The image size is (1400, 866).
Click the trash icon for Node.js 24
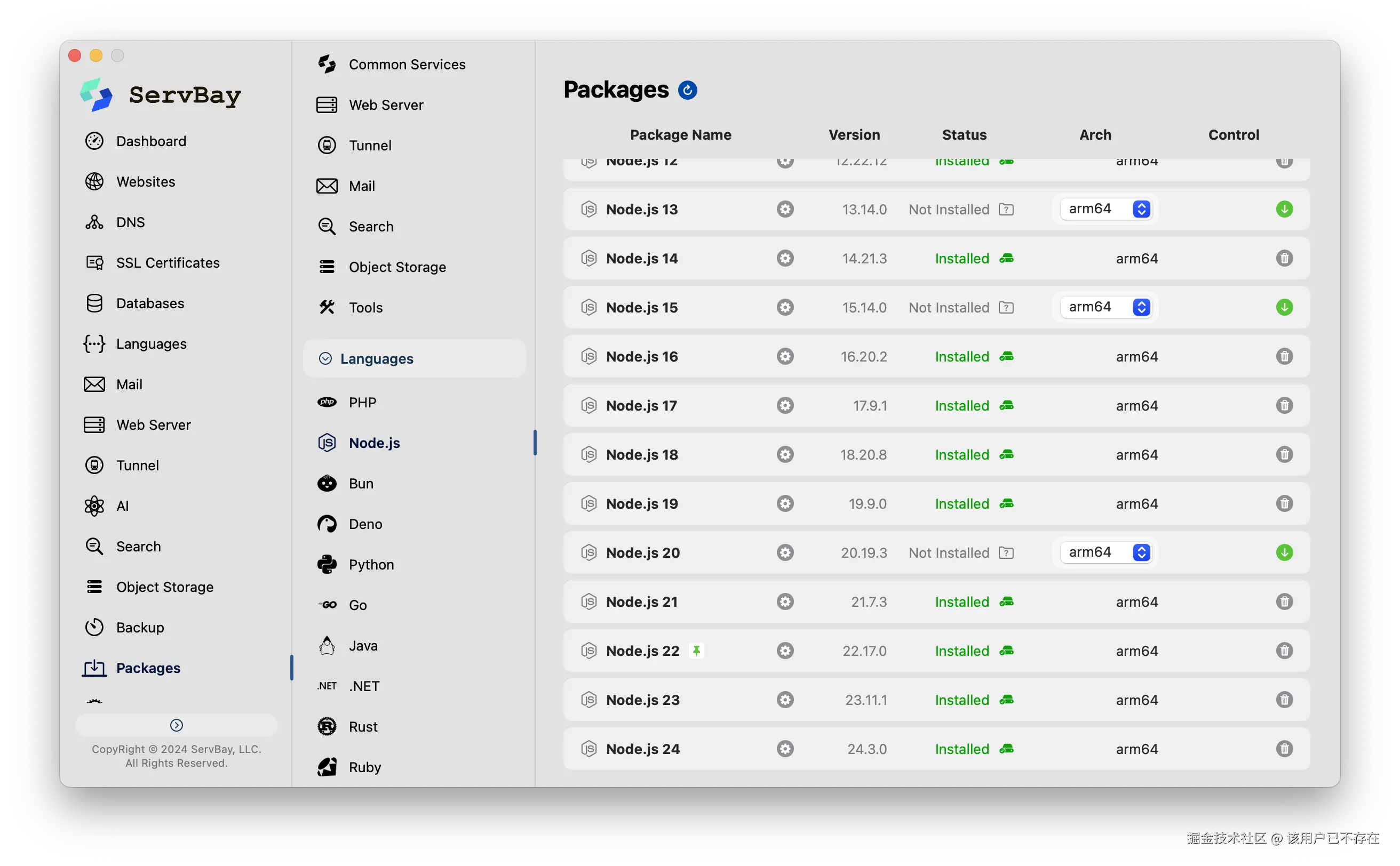click(1284, 749)
